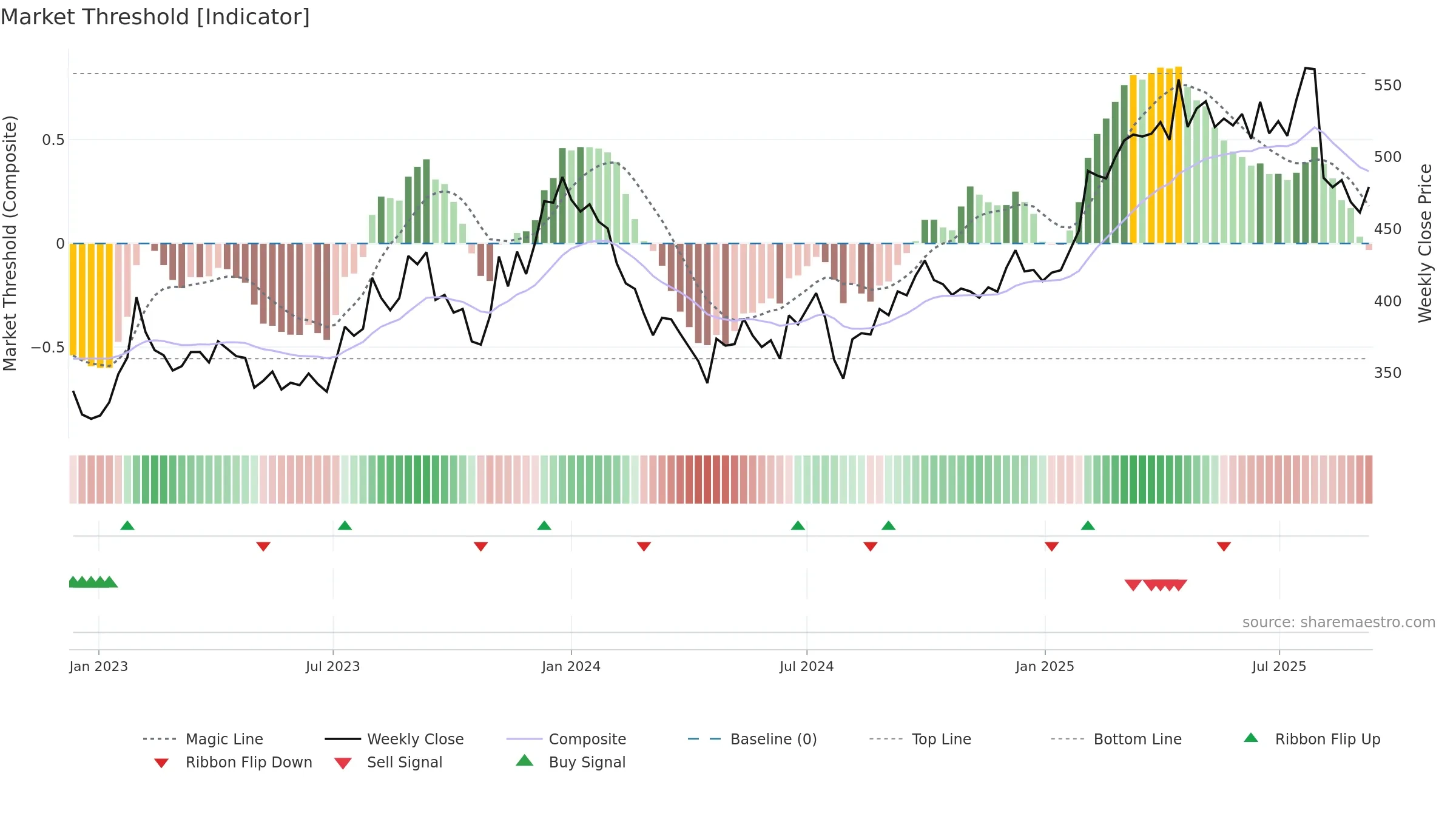Click the 550 price axis tick

(1388, 85)
